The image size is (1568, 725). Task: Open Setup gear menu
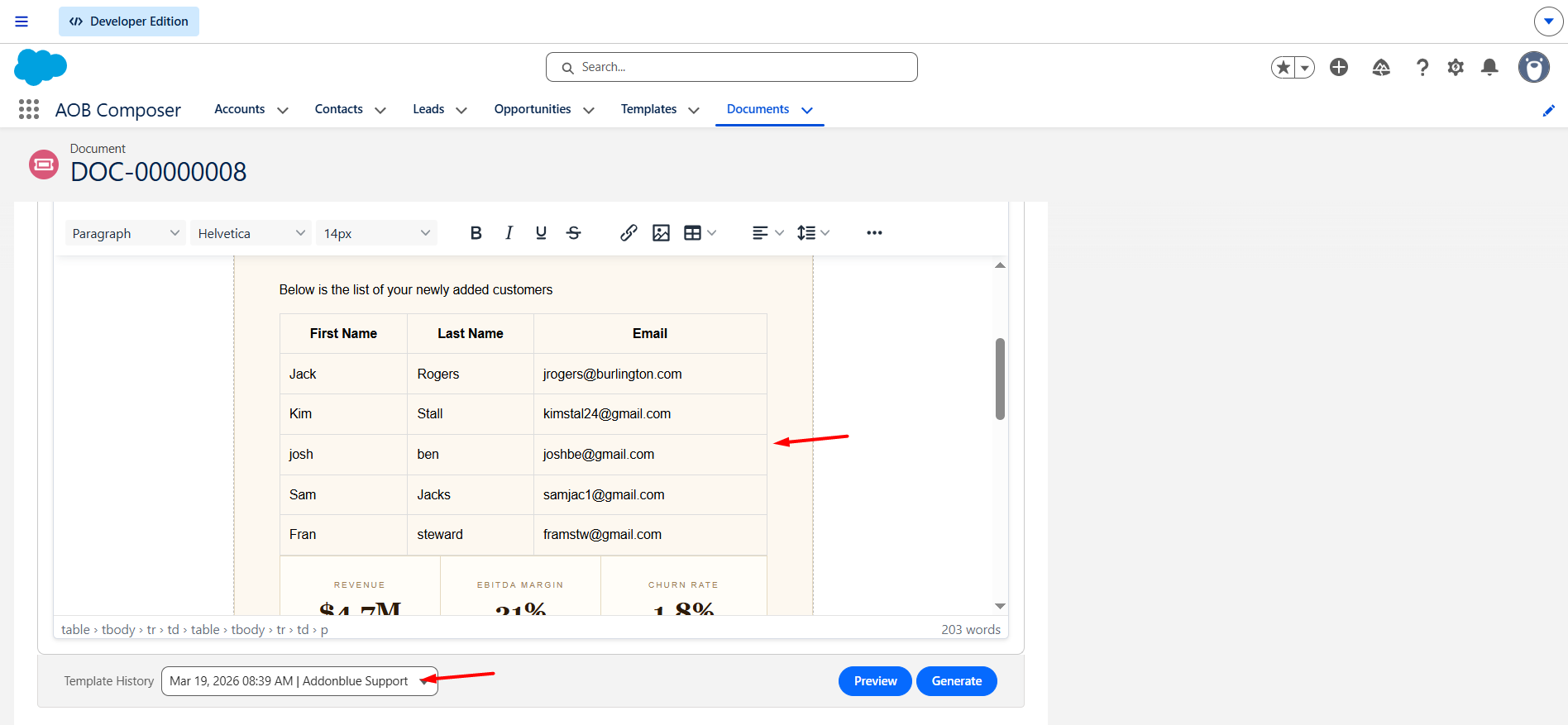tap(1456, 67)
